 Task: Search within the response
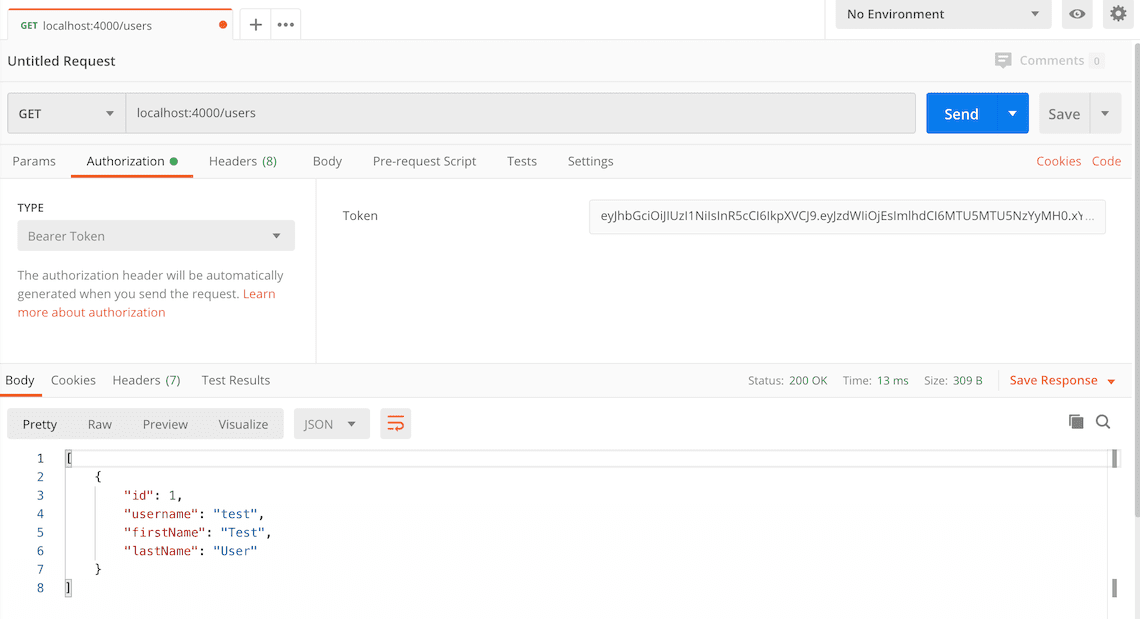(1103, 422)
